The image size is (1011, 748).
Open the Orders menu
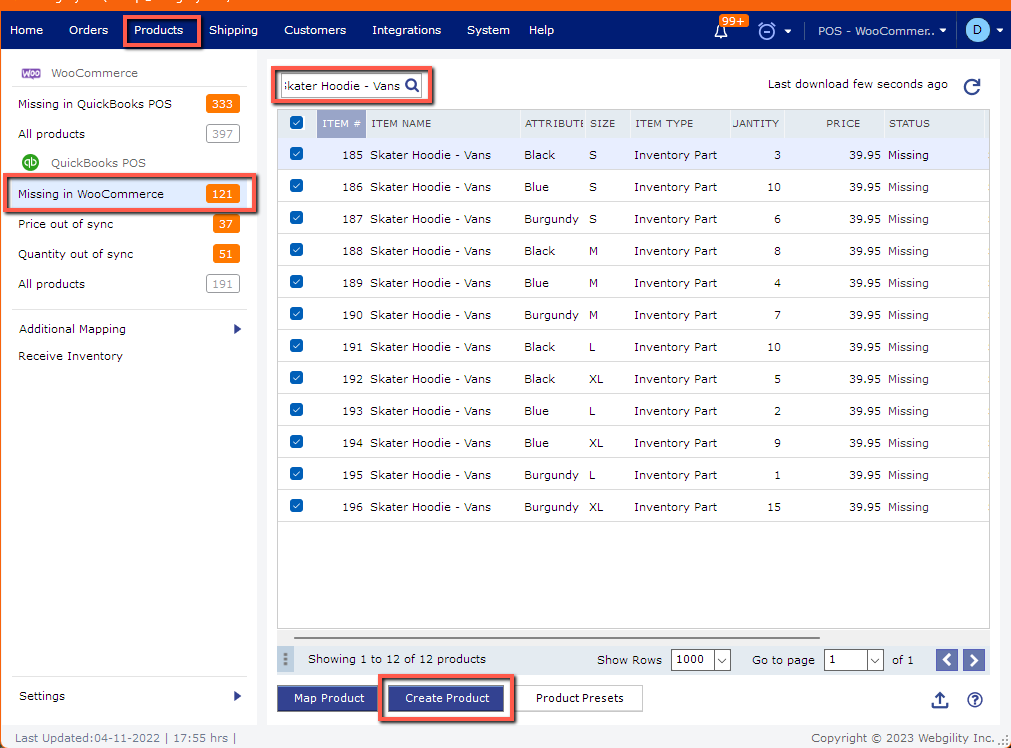[x=88, y=30]
